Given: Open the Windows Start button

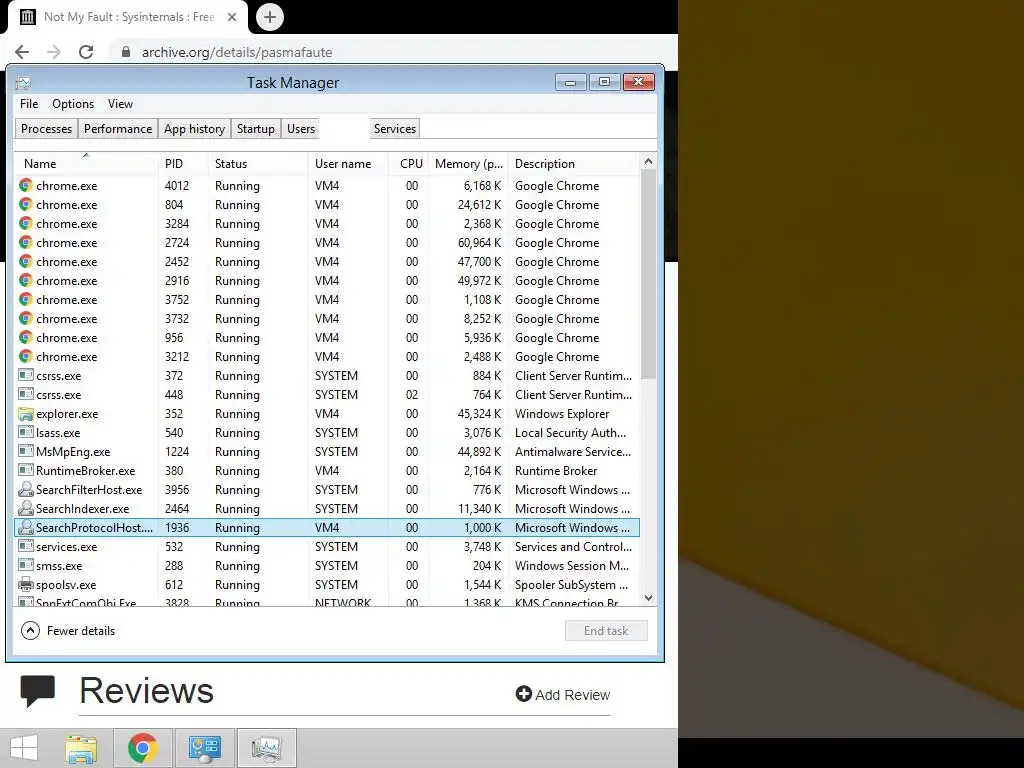Looking at the screenshot, I should pyautogui.click(x=24, y=748).
